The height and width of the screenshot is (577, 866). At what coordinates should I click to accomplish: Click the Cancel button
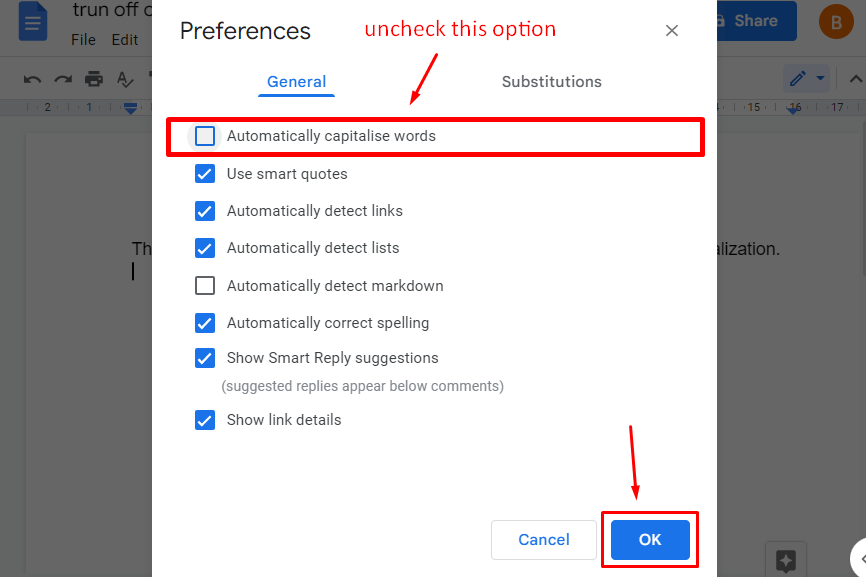(x=543, y=539)
